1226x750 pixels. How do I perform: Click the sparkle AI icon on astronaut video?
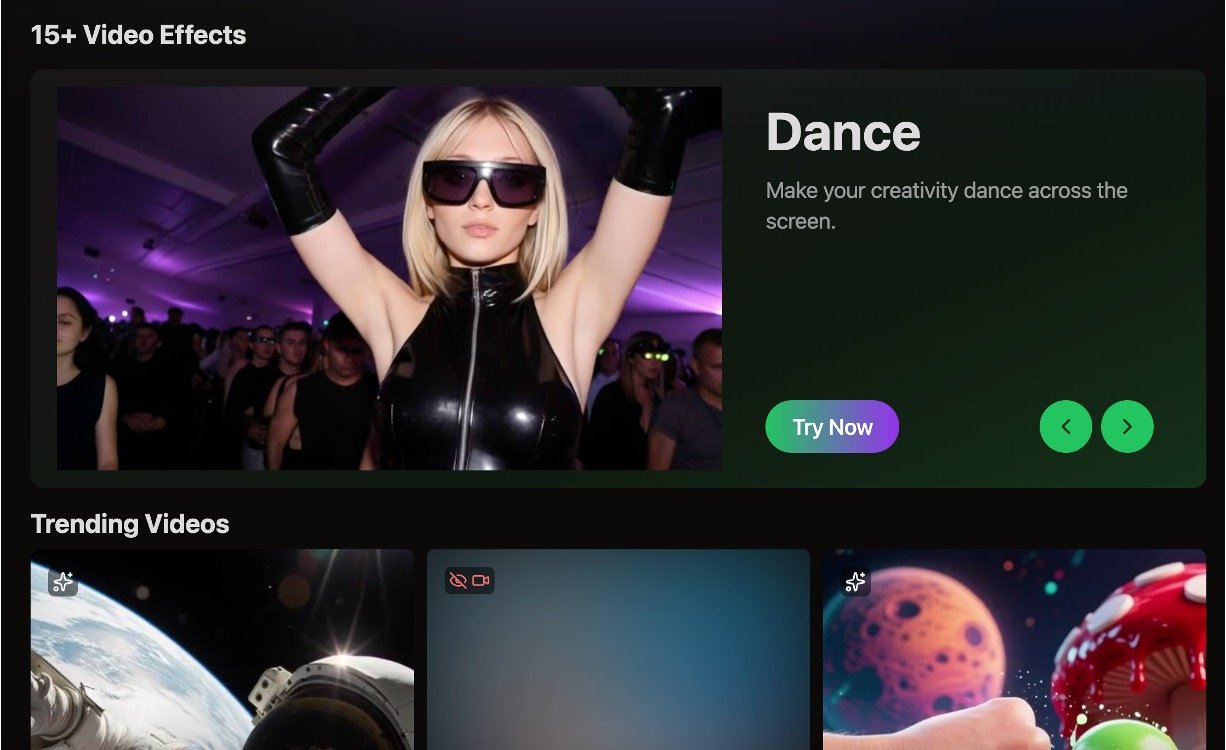pos(63,582)
